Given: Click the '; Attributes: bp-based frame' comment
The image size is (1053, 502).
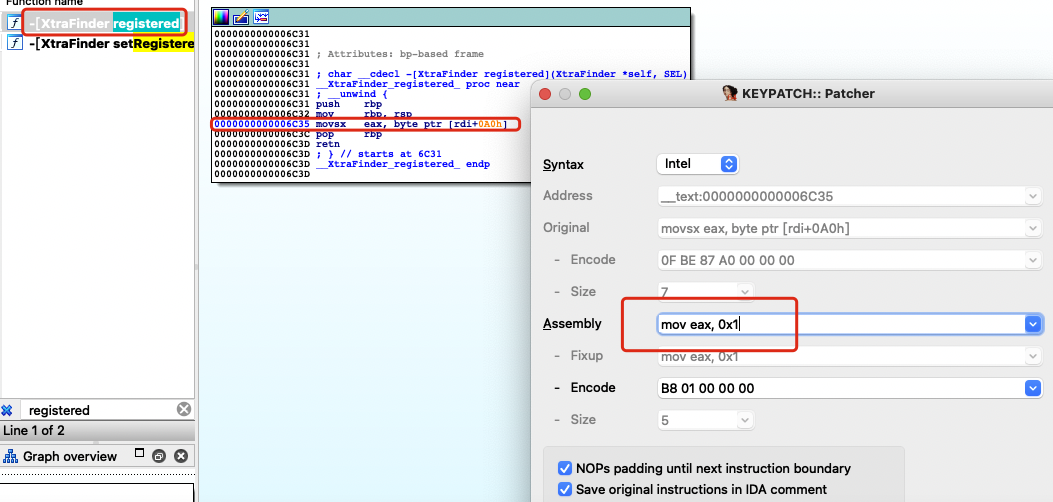Looking at the screenshot, I should (x=399, y=54).
